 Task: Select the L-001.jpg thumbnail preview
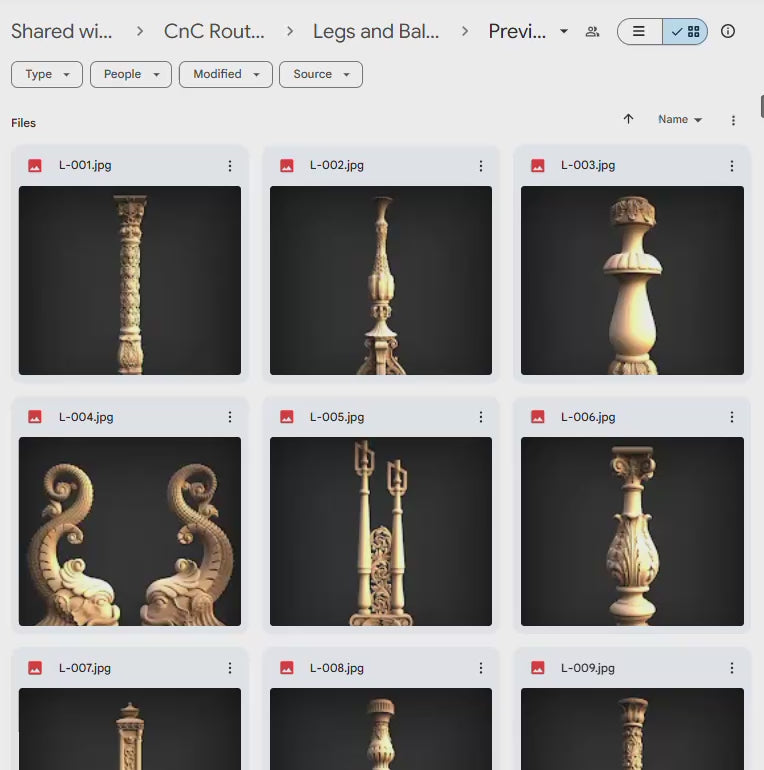(x=130, y=280)
